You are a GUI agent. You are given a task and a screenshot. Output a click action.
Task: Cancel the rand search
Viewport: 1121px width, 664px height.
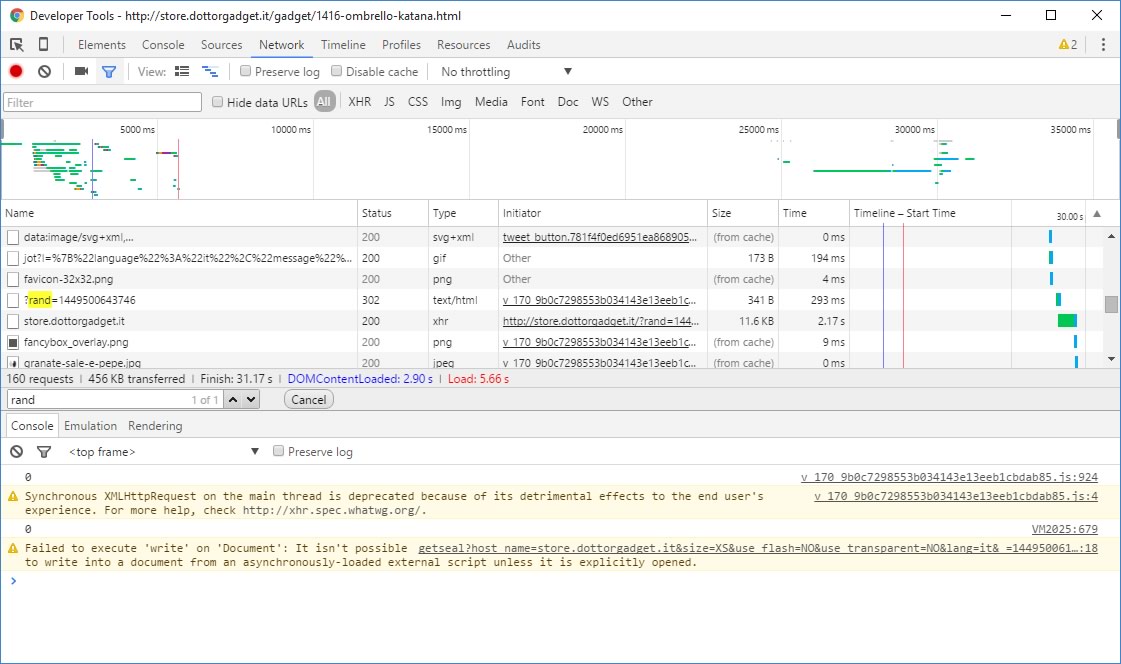(309, 400)
